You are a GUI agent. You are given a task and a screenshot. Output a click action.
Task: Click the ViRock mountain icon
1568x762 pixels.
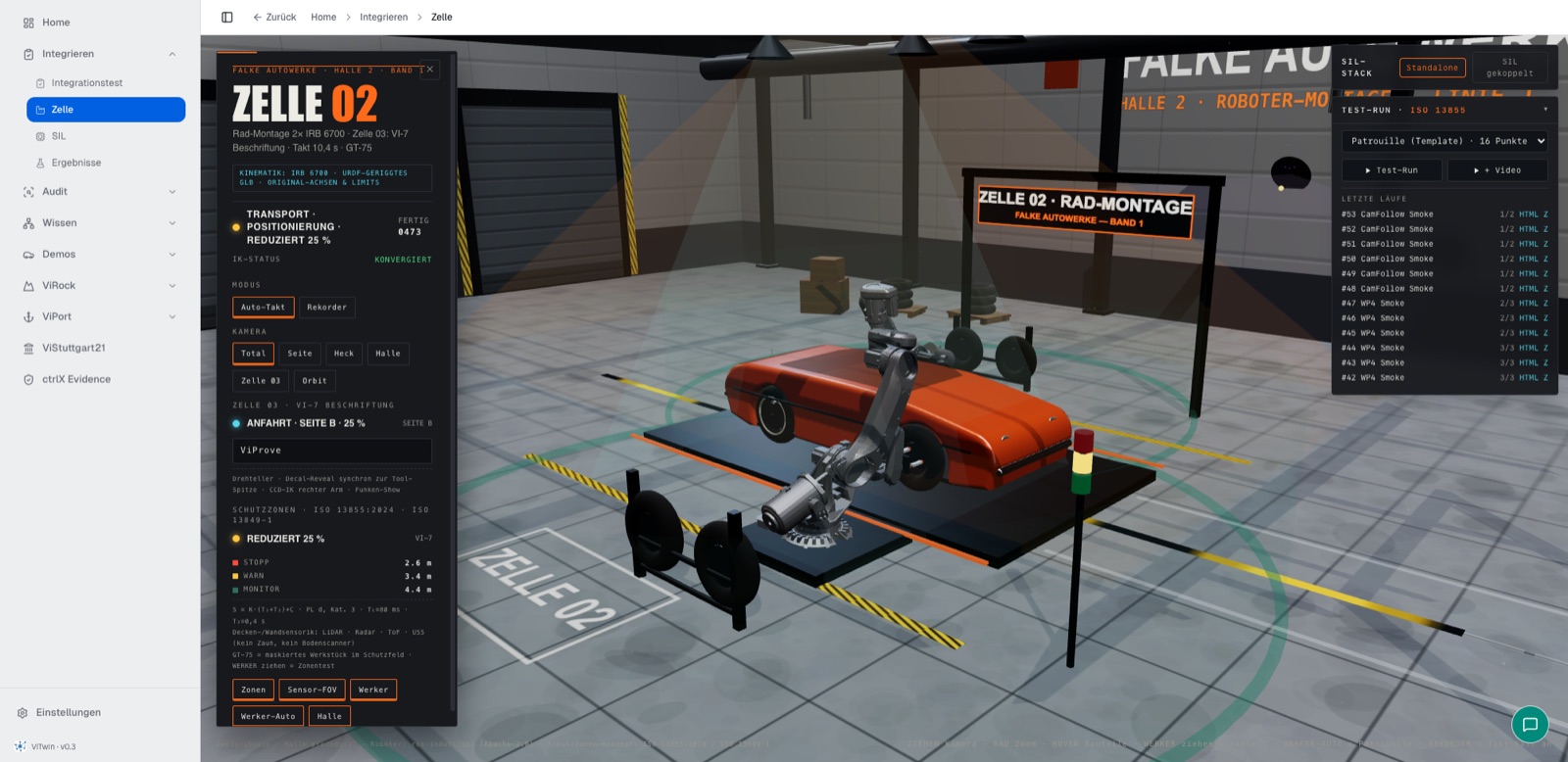click(28, 286)
